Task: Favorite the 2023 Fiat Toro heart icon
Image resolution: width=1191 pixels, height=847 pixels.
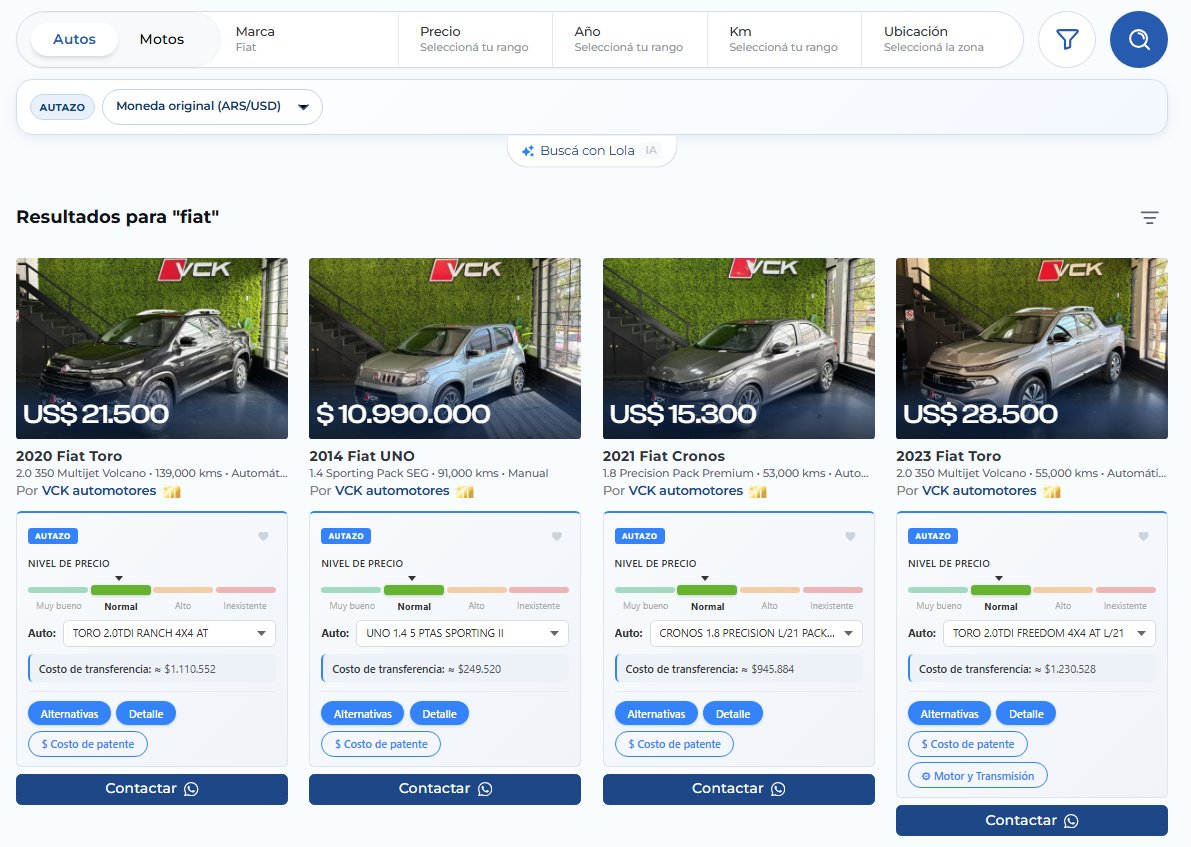Action: [x=1143, y=536]
